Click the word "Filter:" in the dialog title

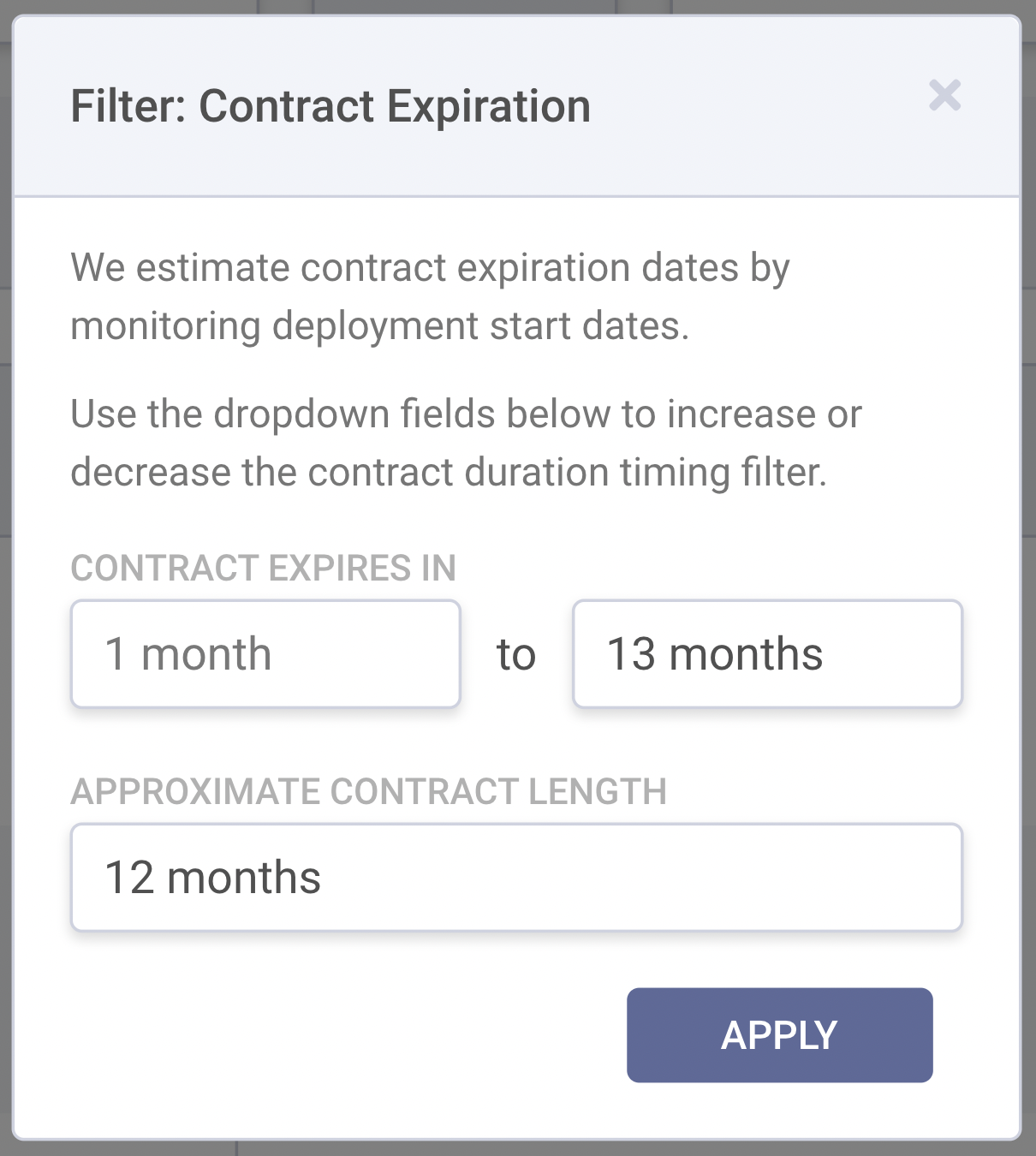[128, 107]
